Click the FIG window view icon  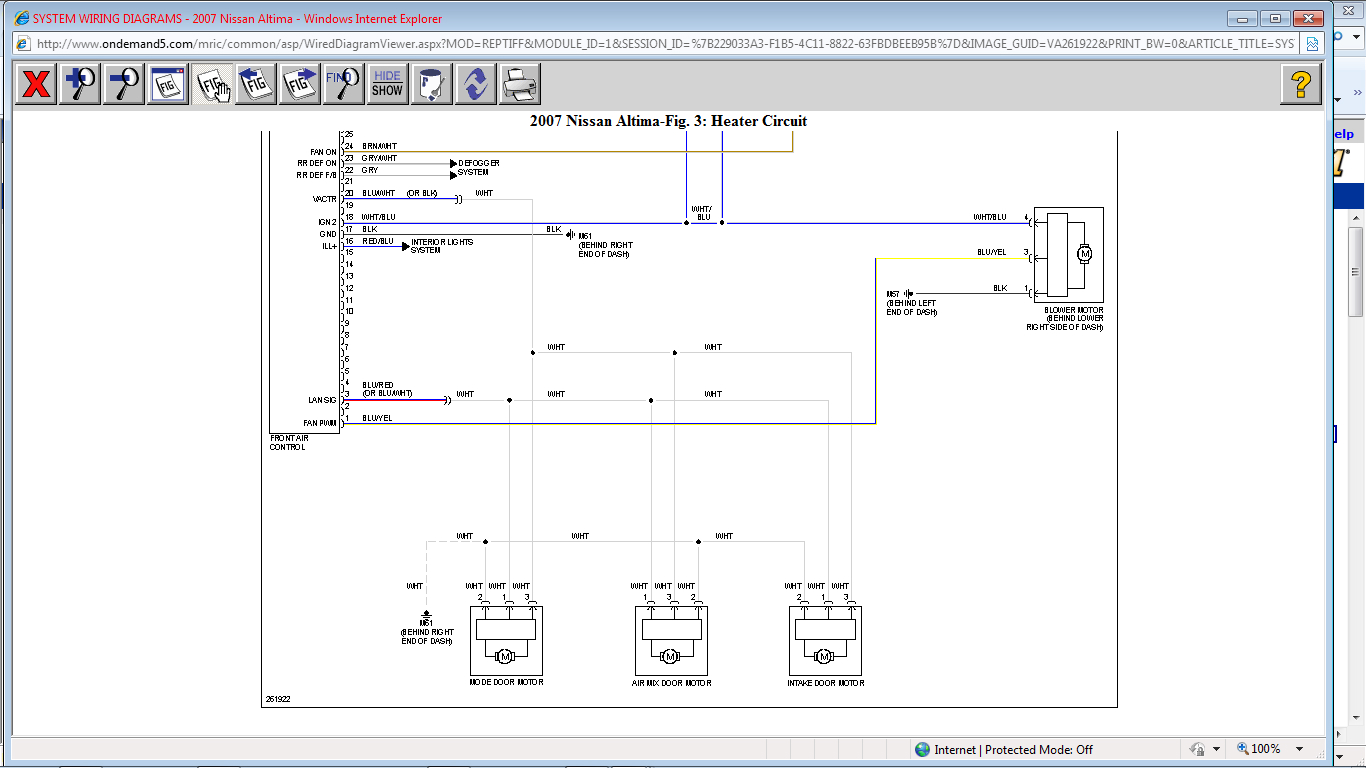(168, 84)
